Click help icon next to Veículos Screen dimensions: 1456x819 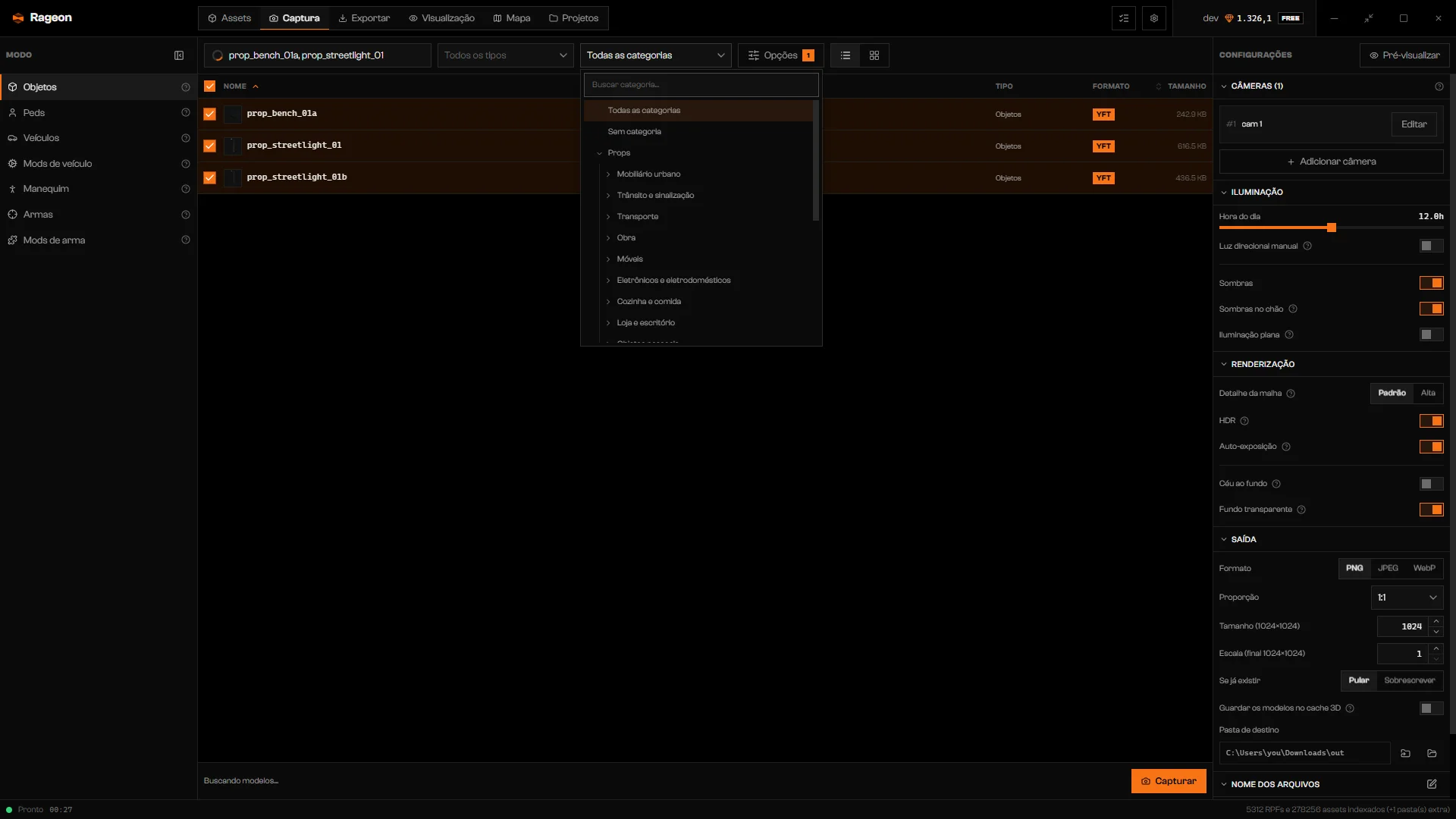coord(186,138)
